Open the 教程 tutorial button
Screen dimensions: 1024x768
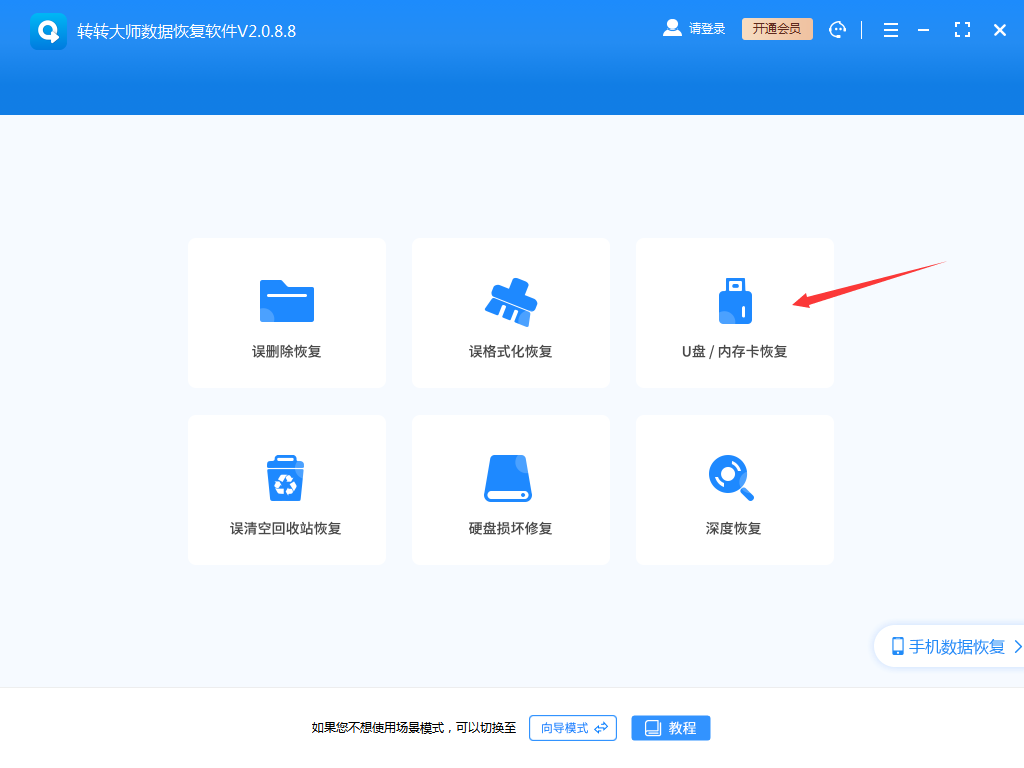(x=671, y=728)
